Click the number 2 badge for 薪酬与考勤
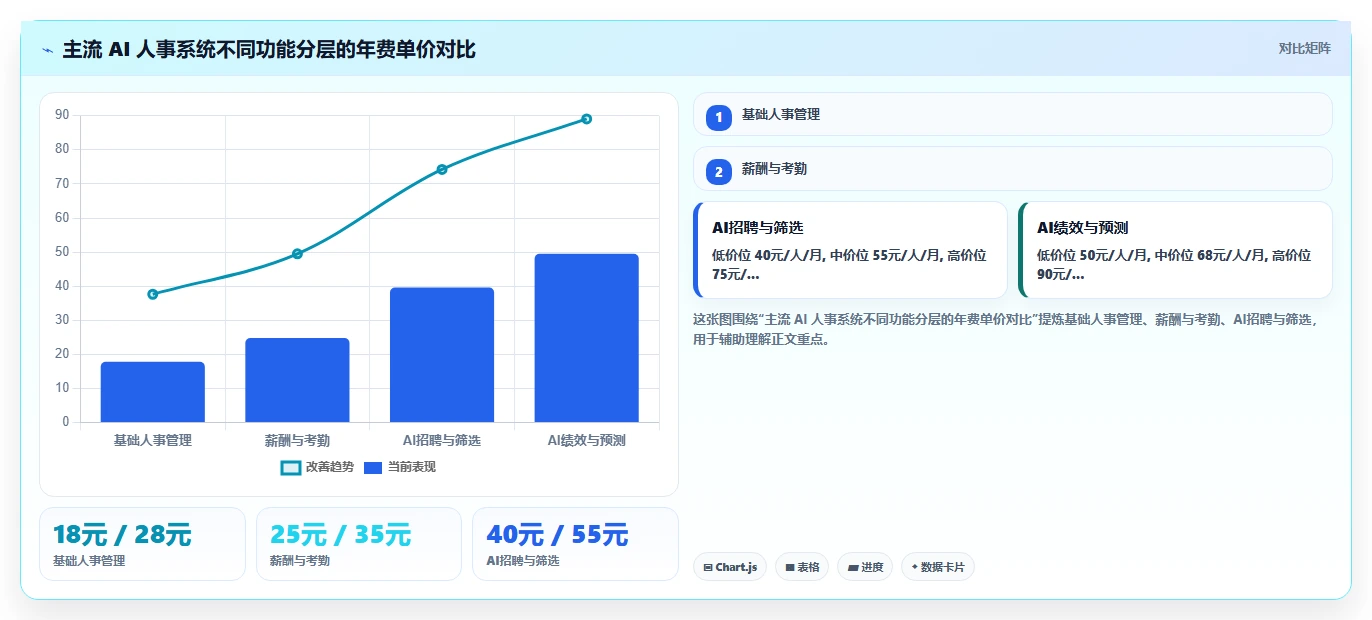1372x620 pixels. (718, 172)
